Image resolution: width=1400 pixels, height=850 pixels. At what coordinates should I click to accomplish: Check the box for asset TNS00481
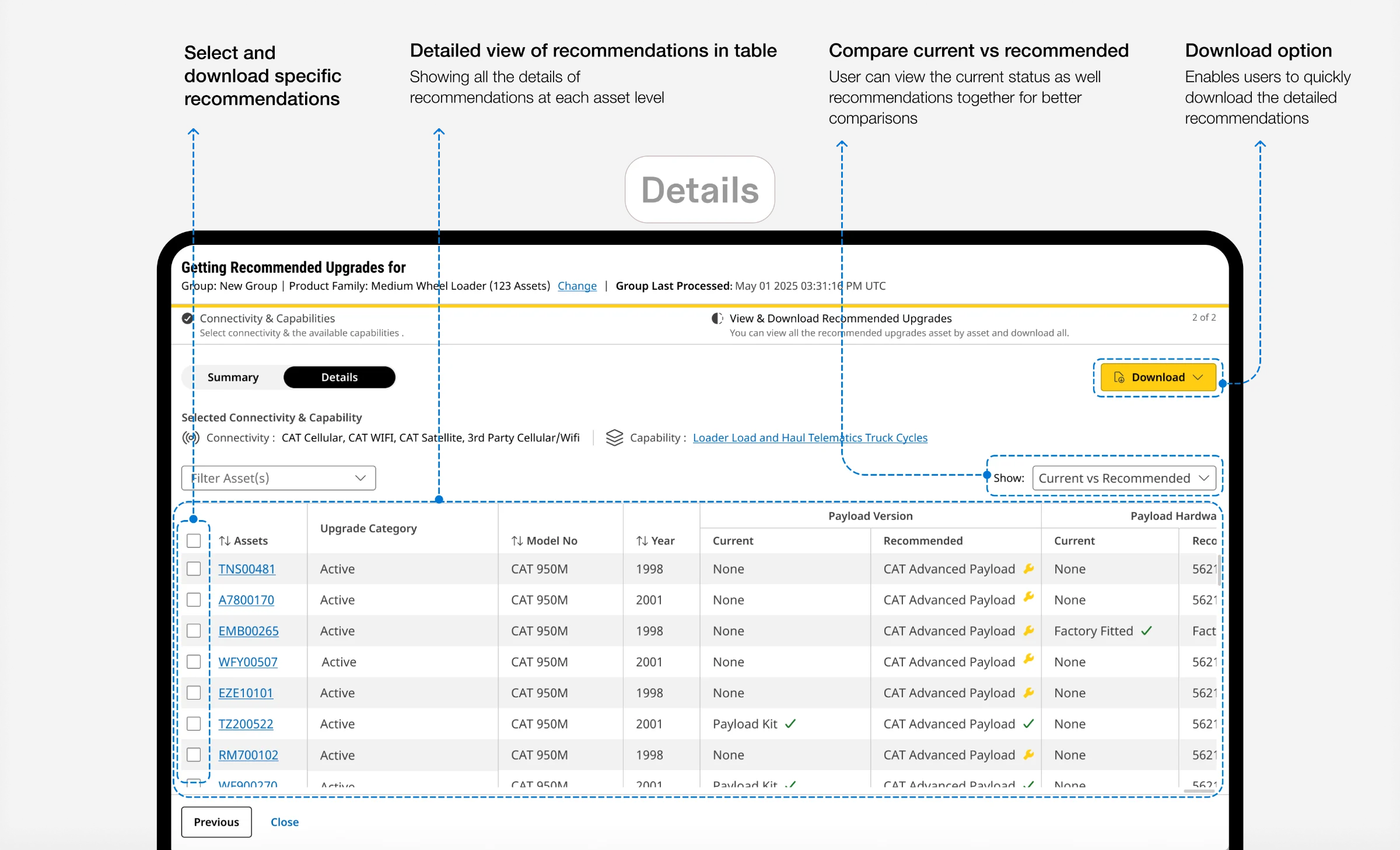(194, 568)
